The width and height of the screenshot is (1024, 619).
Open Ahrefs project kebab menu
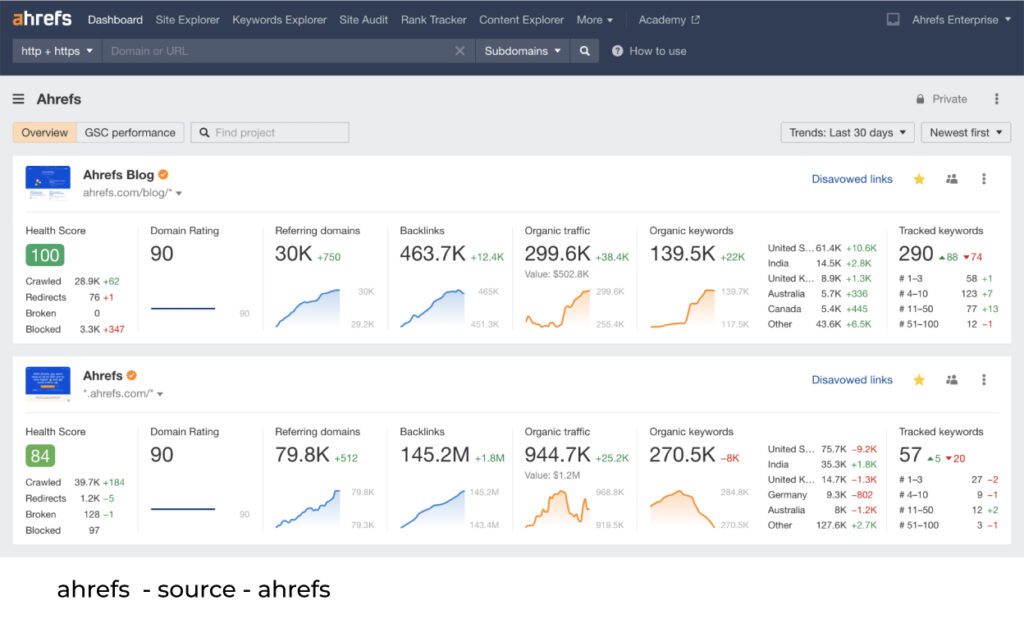click(984, 380)
